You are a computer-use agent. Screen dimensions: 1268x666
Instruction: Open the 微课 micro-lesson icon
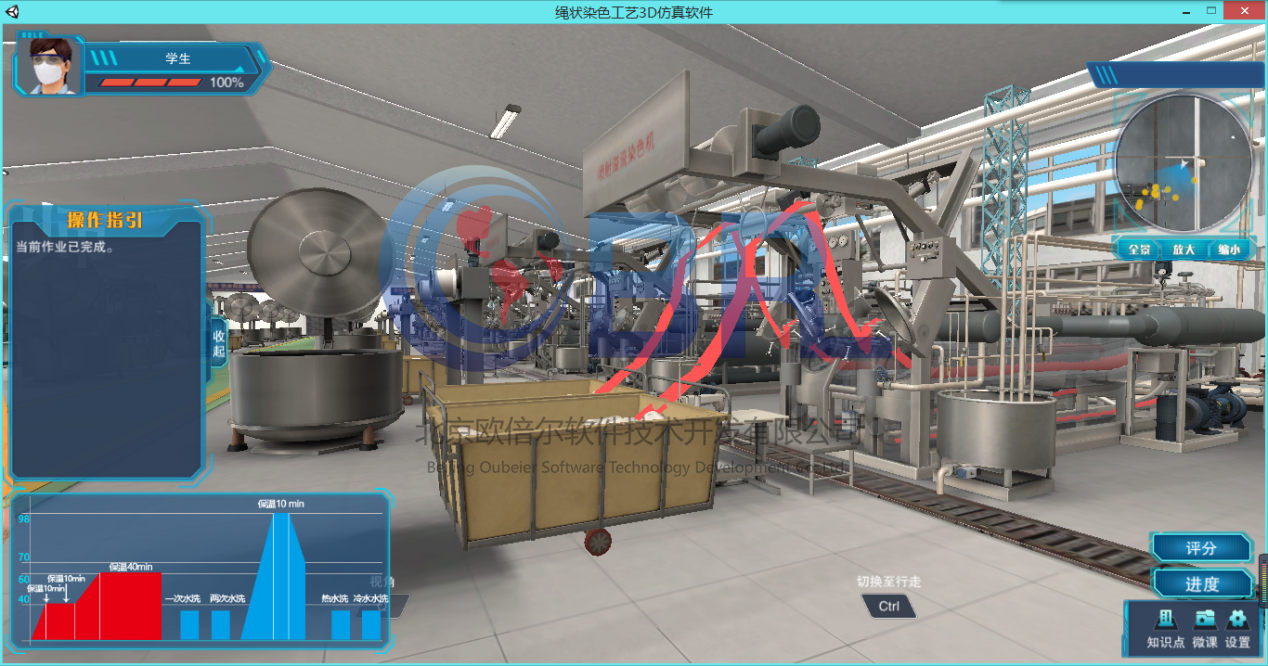tap(1205, 620)
